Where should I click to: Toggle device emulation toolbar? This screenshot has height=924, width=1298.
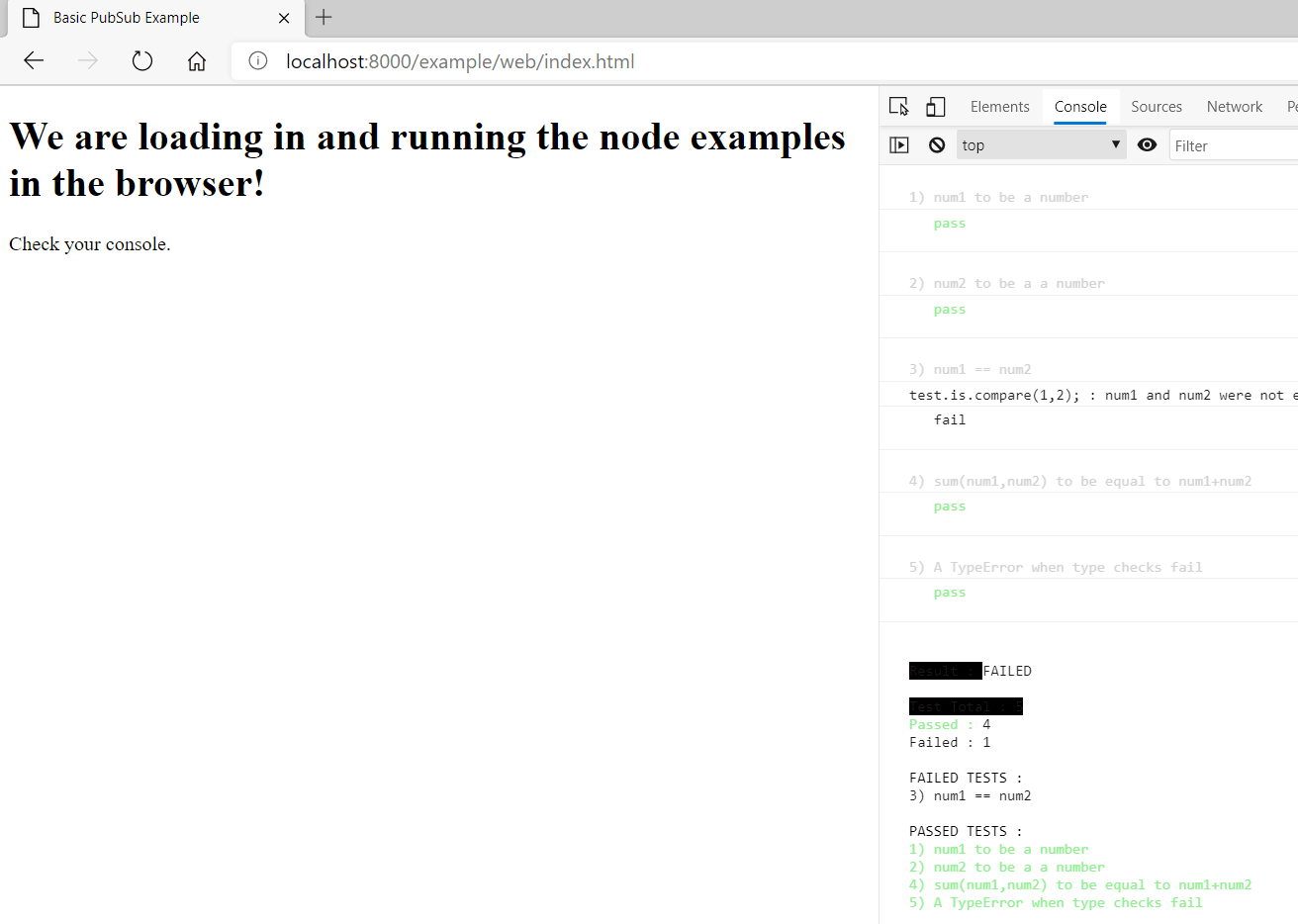pos(936,107)
